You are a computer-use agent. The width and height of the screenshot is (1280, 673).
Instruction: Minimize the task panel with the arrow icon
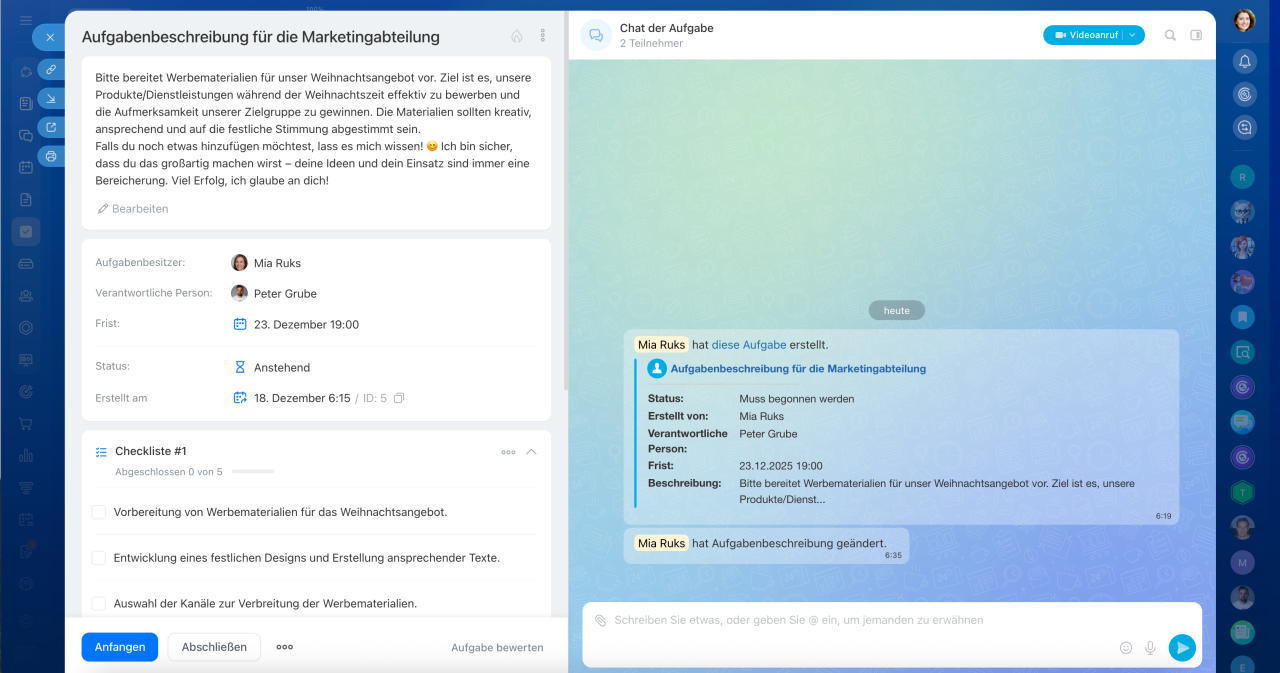pos(51,98)
